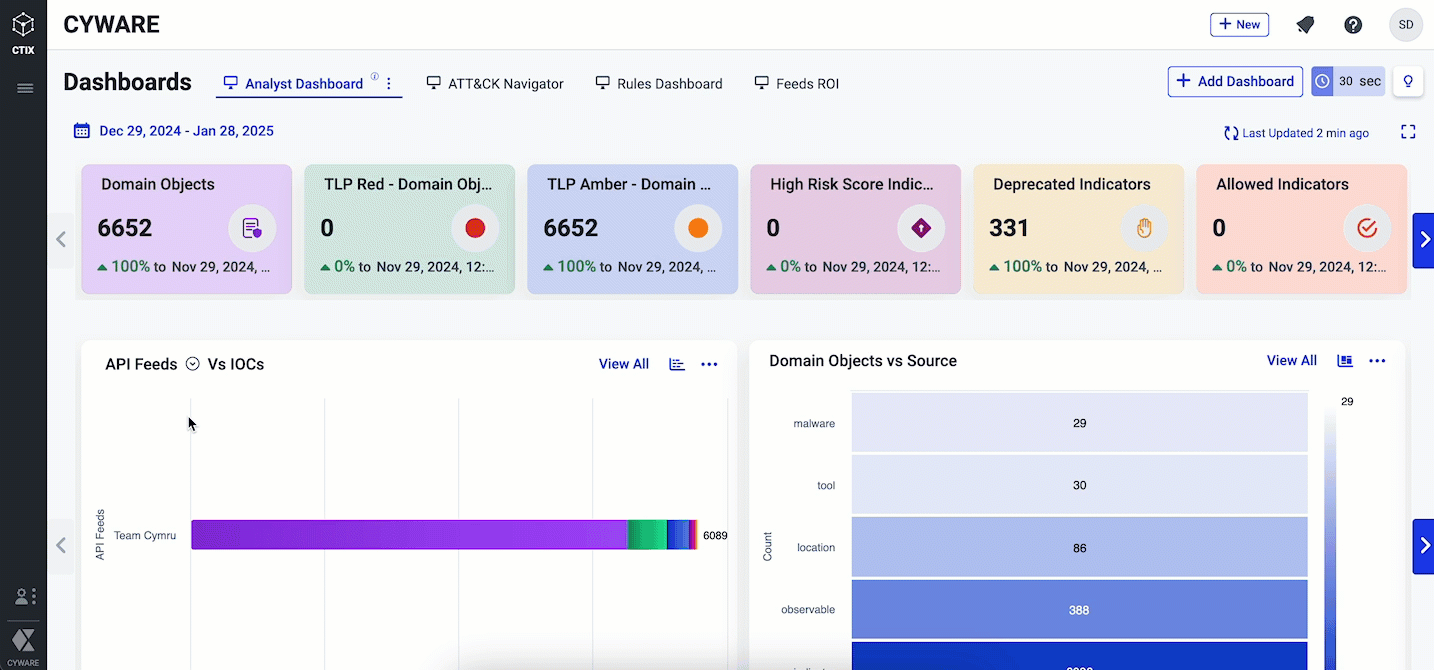Change chart type for API Feeds widget
This screenshot has width=1434, height=670.
tap(677, 364)
